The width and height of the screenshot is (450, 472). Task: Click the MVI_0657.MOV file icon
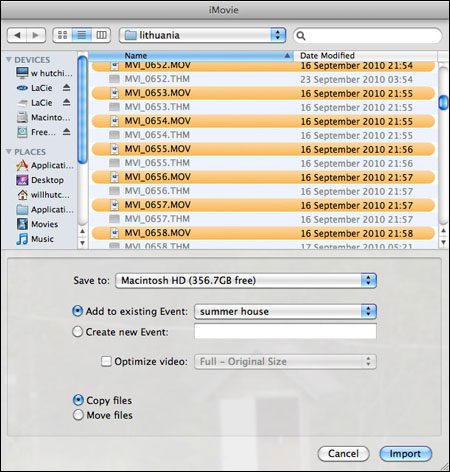click(x=115, y=205)
